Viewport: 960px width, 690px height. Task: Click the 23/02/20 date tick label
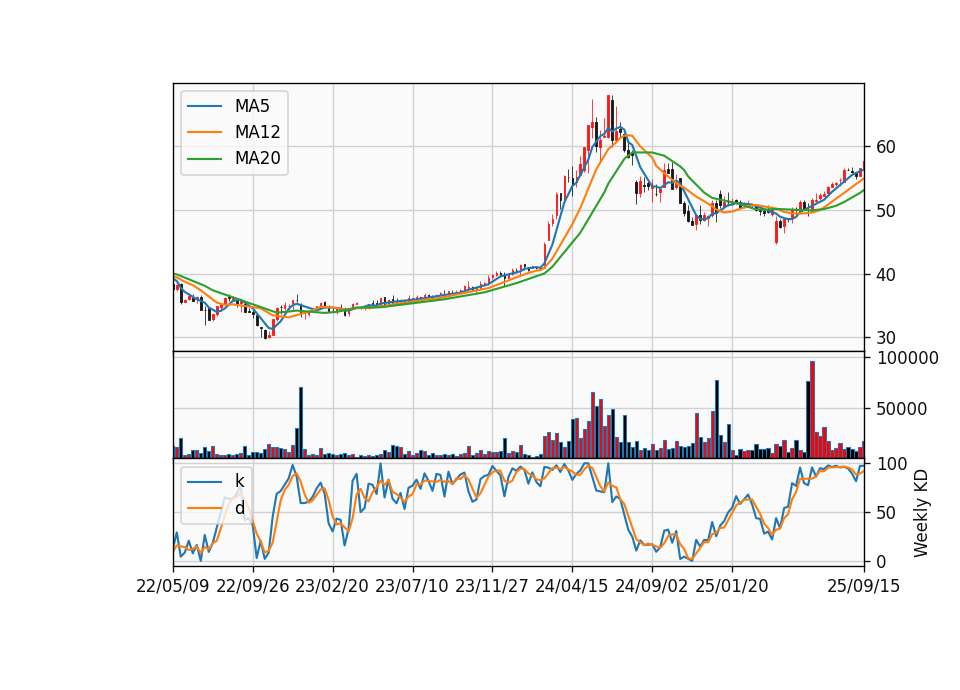tap(332, 586)
